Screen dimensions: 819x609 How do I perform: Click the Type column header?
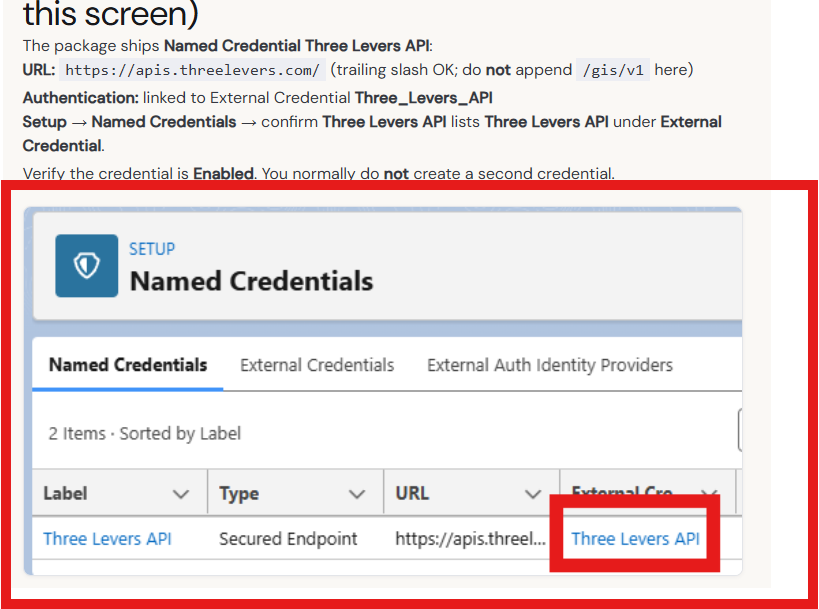point(296,493)
